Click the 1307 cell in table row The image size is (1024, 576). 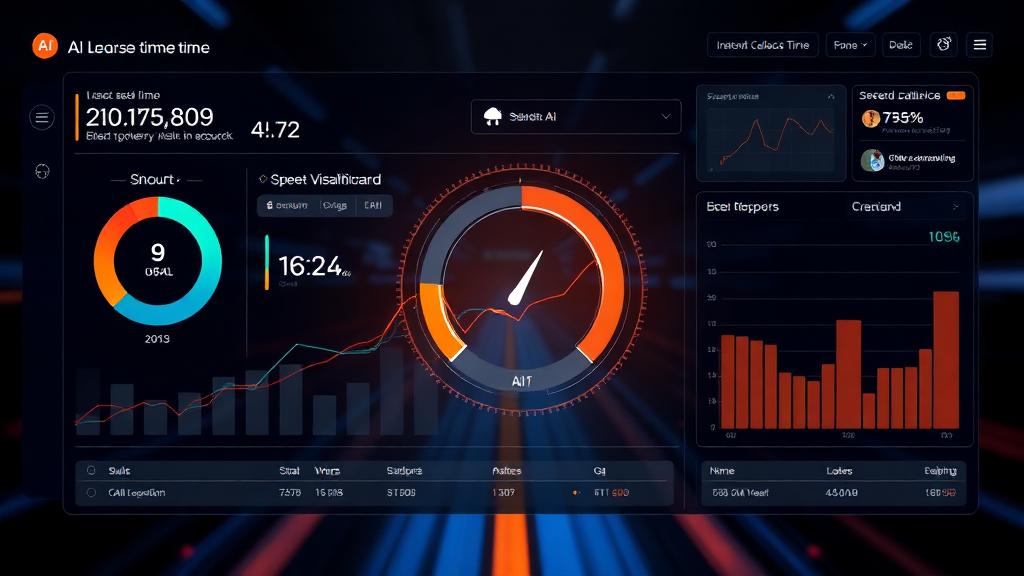pos(504,492)
